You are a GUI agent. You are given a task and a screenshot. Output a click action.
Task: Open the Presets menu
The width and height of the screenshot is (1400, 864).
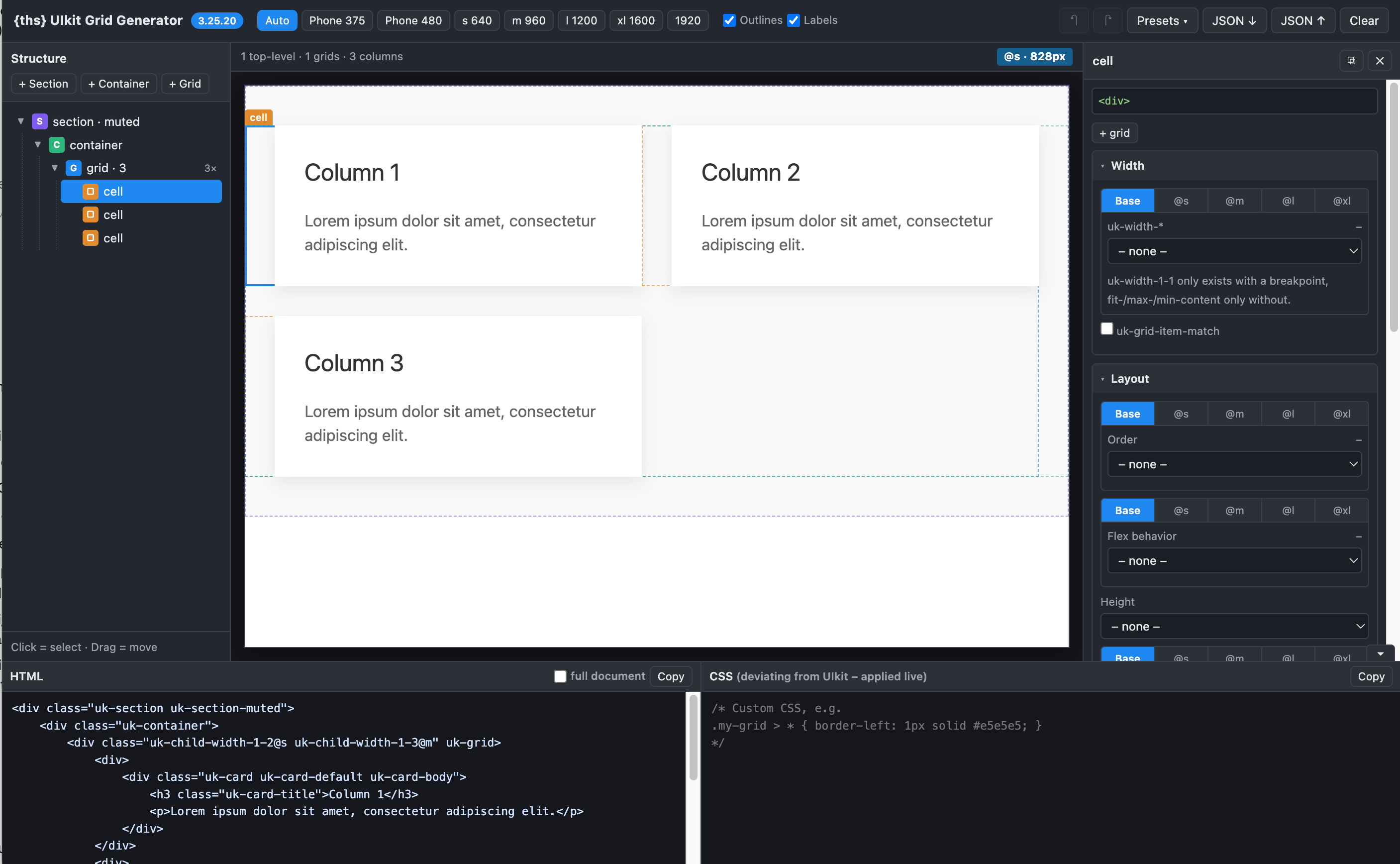tap(1162, 20)
